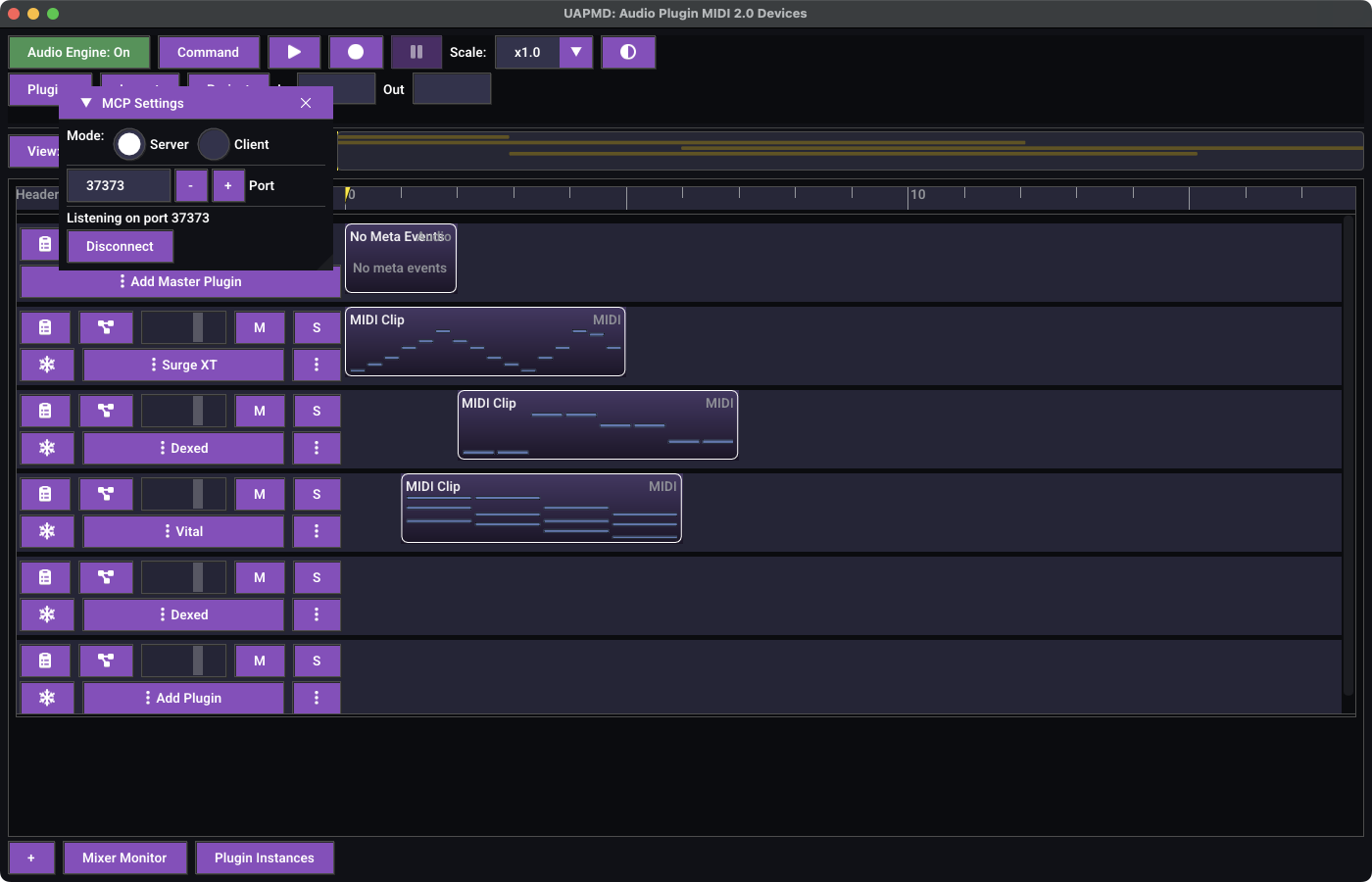Mute the Vital track
Viewport: 1372px width, 882px height.
pos(260,494)
